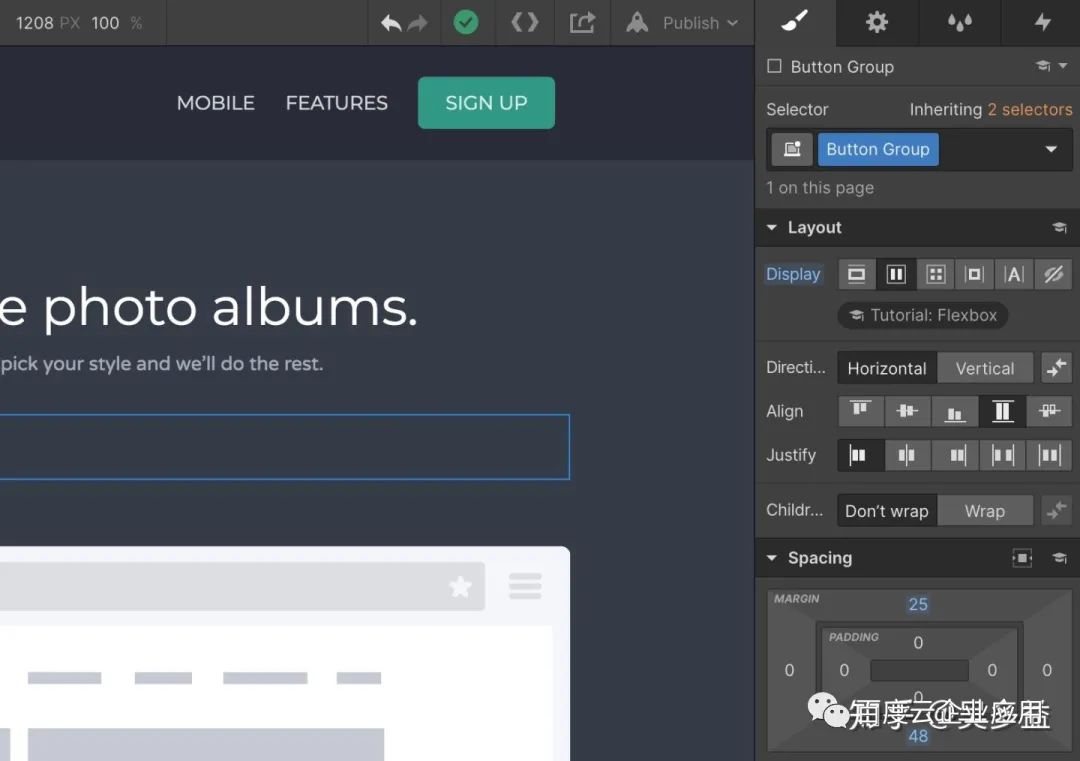This screenshot has height=761, width=1080.
Task: Open the Tutorial: Flexbox link
Action: click(x=923, y=315)
